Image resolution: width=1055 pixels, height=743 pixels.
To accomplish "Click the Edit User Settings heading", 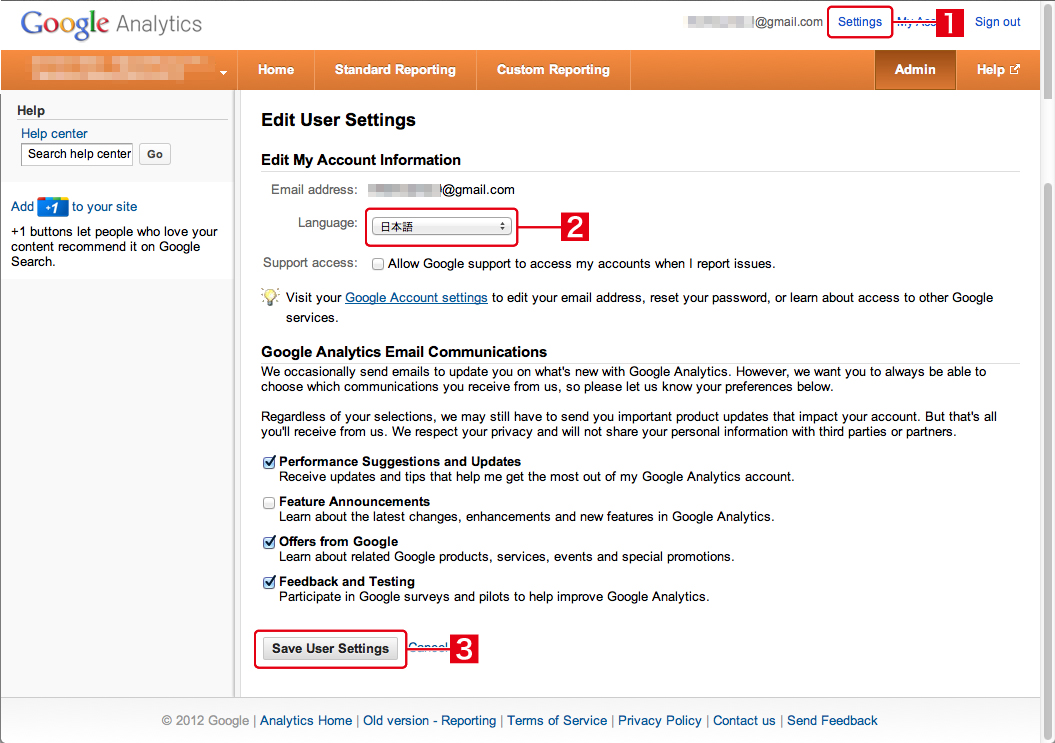I will tap(338, 120).
